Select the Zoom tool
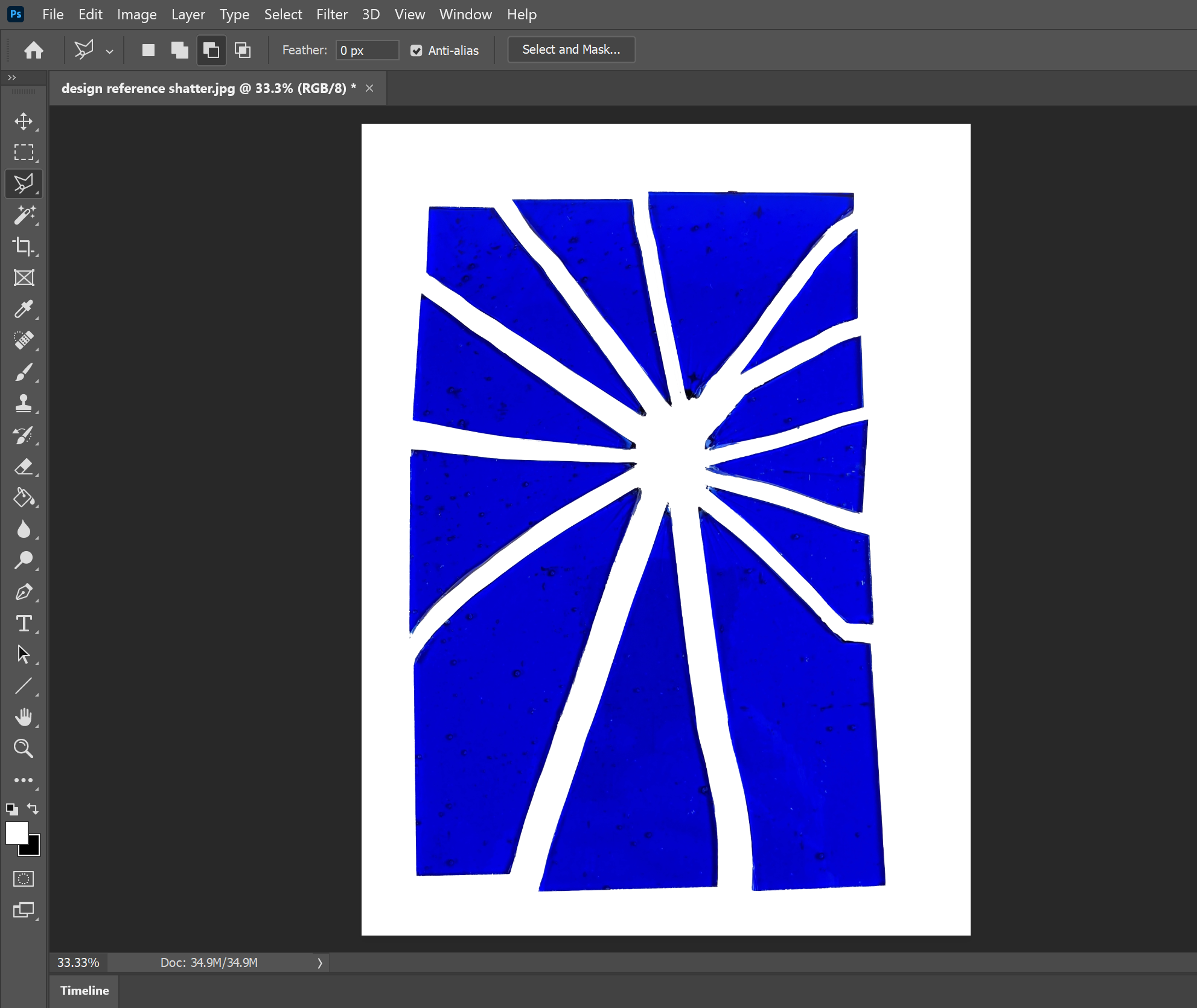1197x1008 pixels. [24, 749]
